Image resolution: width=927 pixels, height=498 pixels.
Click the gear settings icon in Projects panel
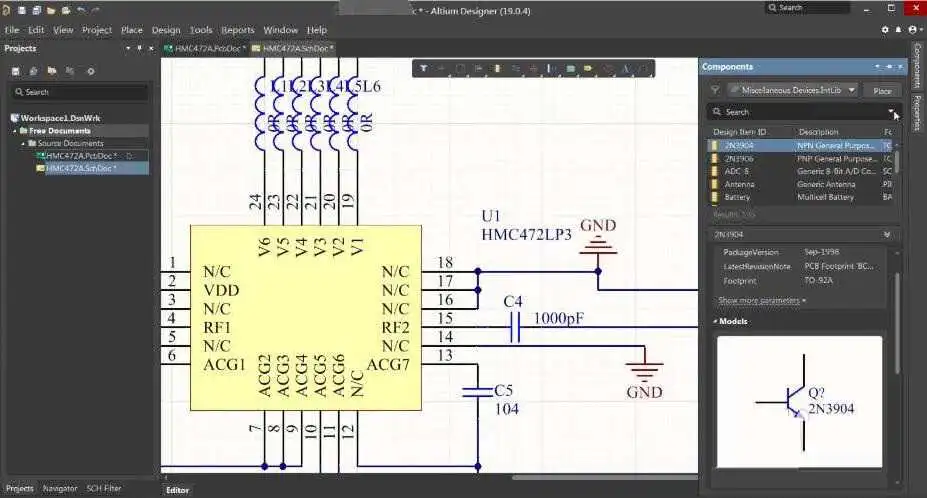(x=90, y=71)
